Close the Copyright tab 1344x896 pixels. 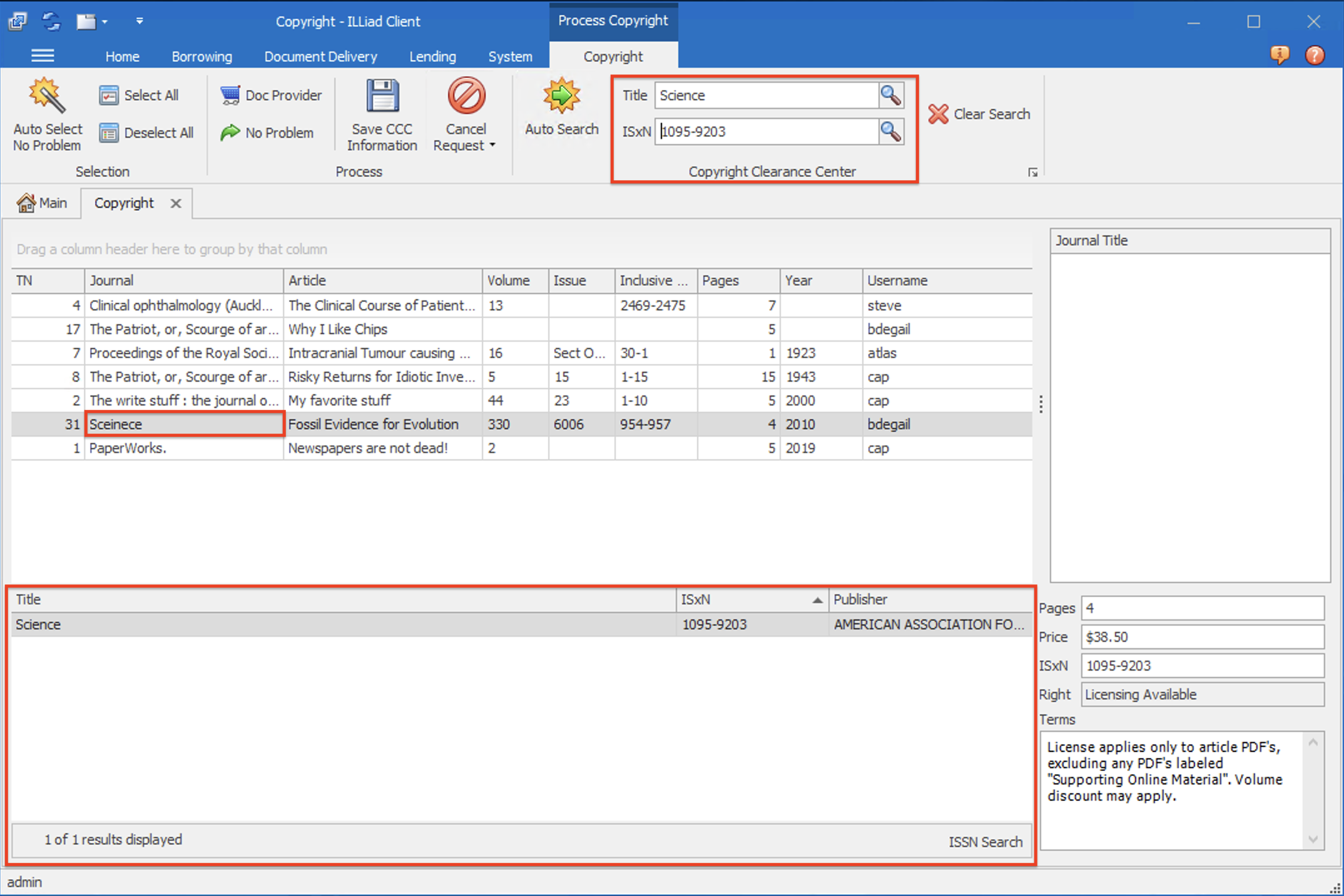click(x=176, y=203)
